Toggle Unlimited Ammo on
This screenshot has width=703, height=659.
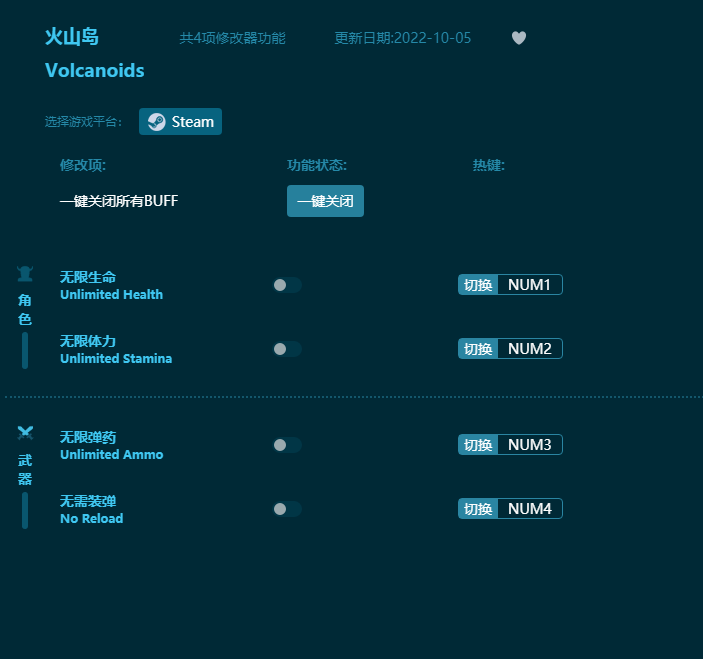(x=287, y=445)
